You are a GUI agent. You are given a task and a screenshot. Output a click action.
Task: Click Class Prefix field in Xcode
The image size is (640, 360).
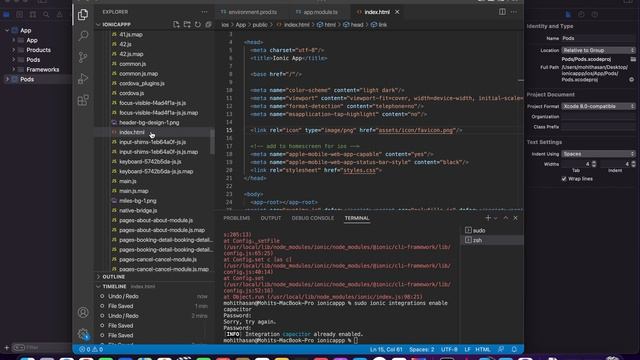598,127
